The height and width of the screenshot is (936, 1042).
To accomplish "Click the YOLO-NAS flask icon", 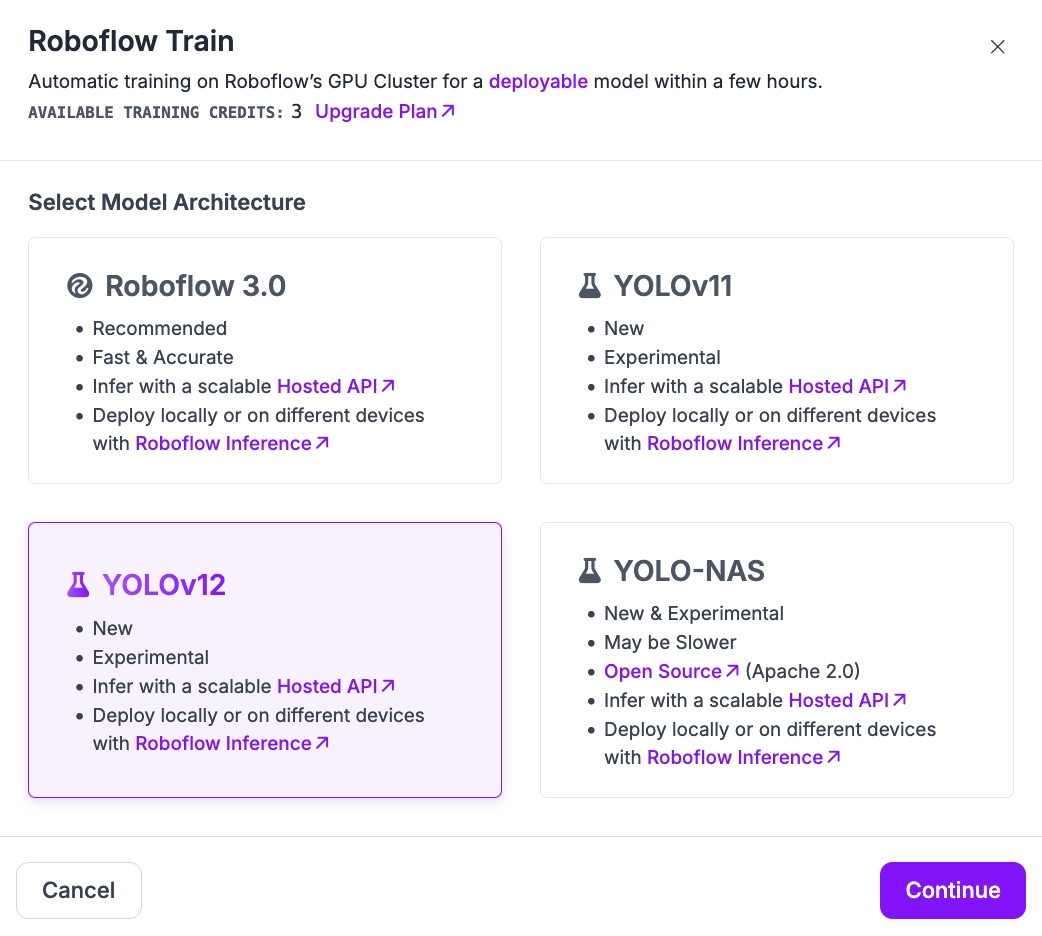I will 590,571.
